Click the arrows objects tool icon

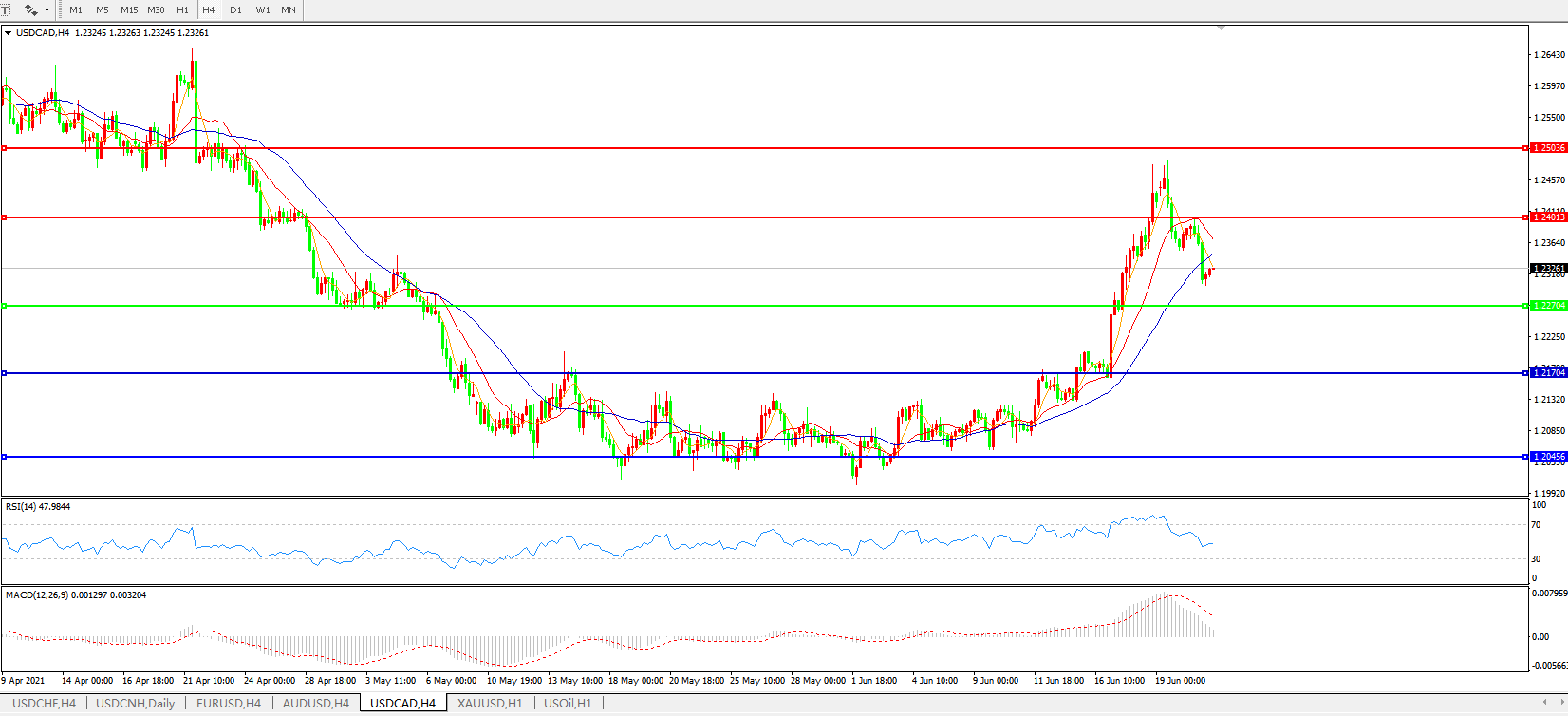[x=30, y=9]
